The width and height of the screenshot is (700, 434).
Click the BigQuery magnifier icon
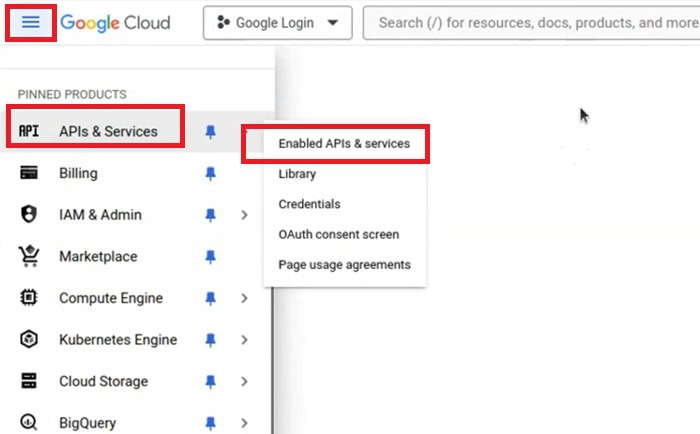point(29,422)
